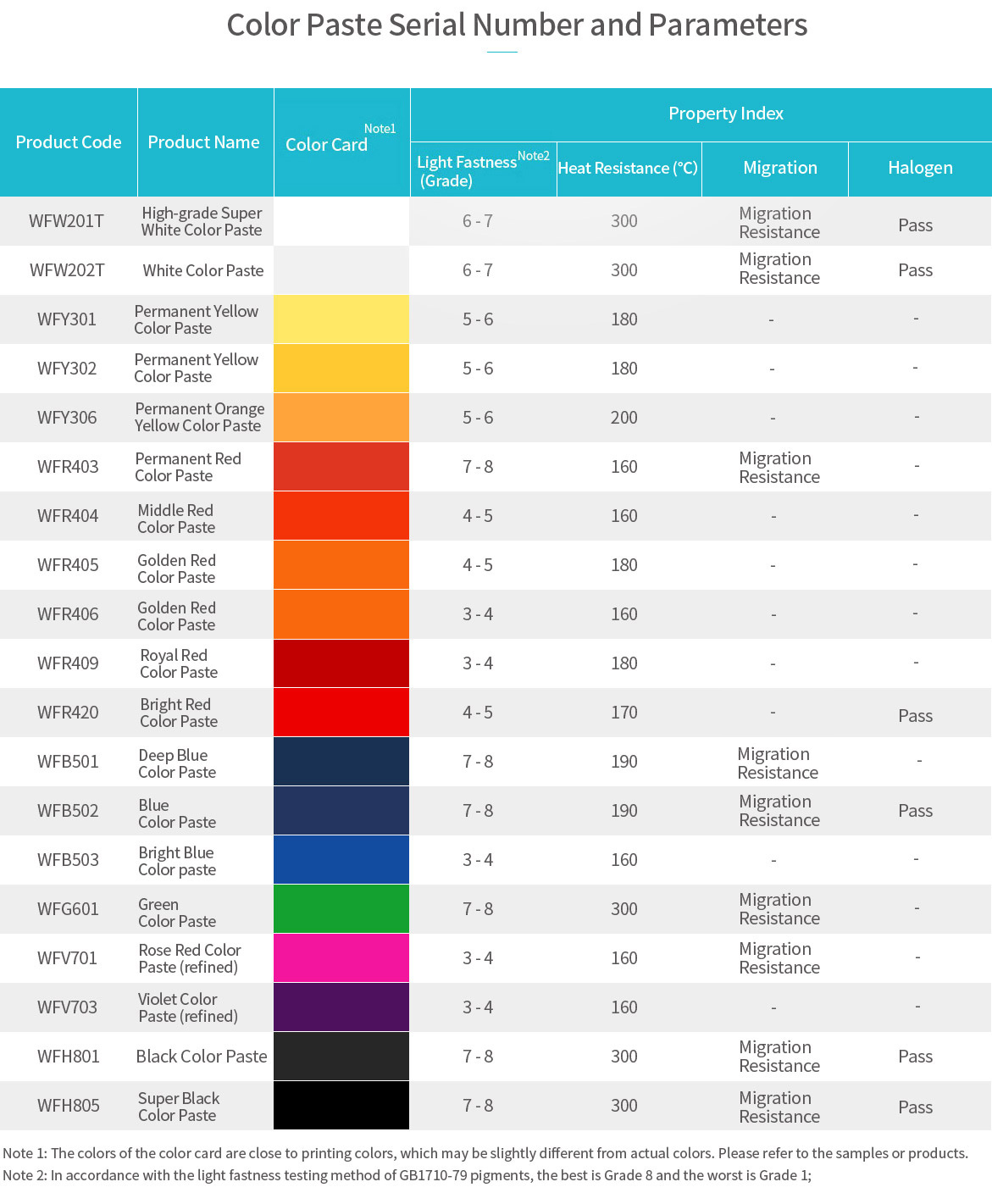Select the Rose Red WFV701 swatch
The image size is (992, 1204).
(341, 958)
